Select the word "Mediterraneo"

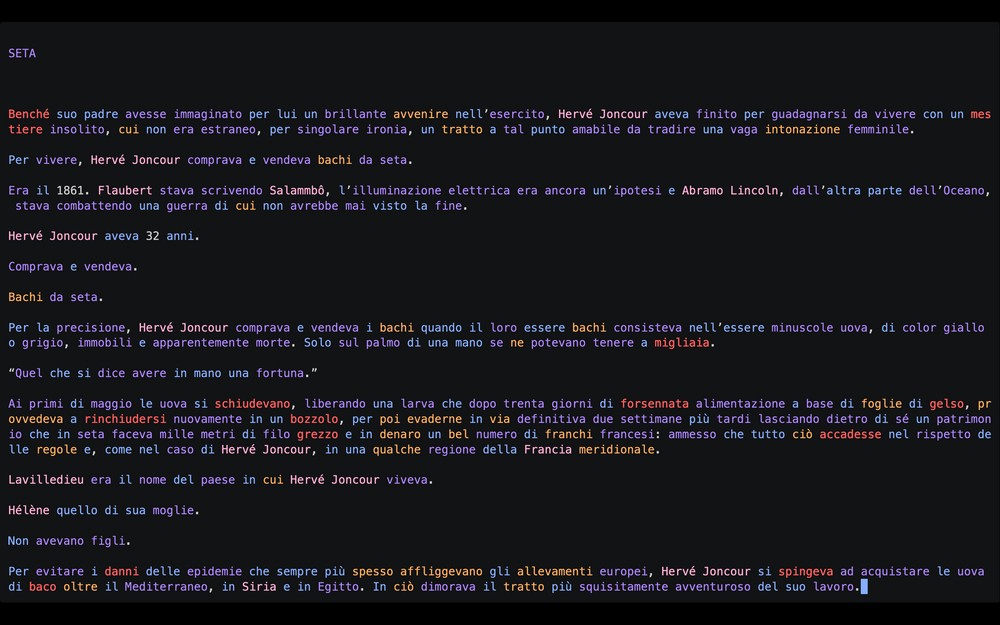tap(166, 587)
